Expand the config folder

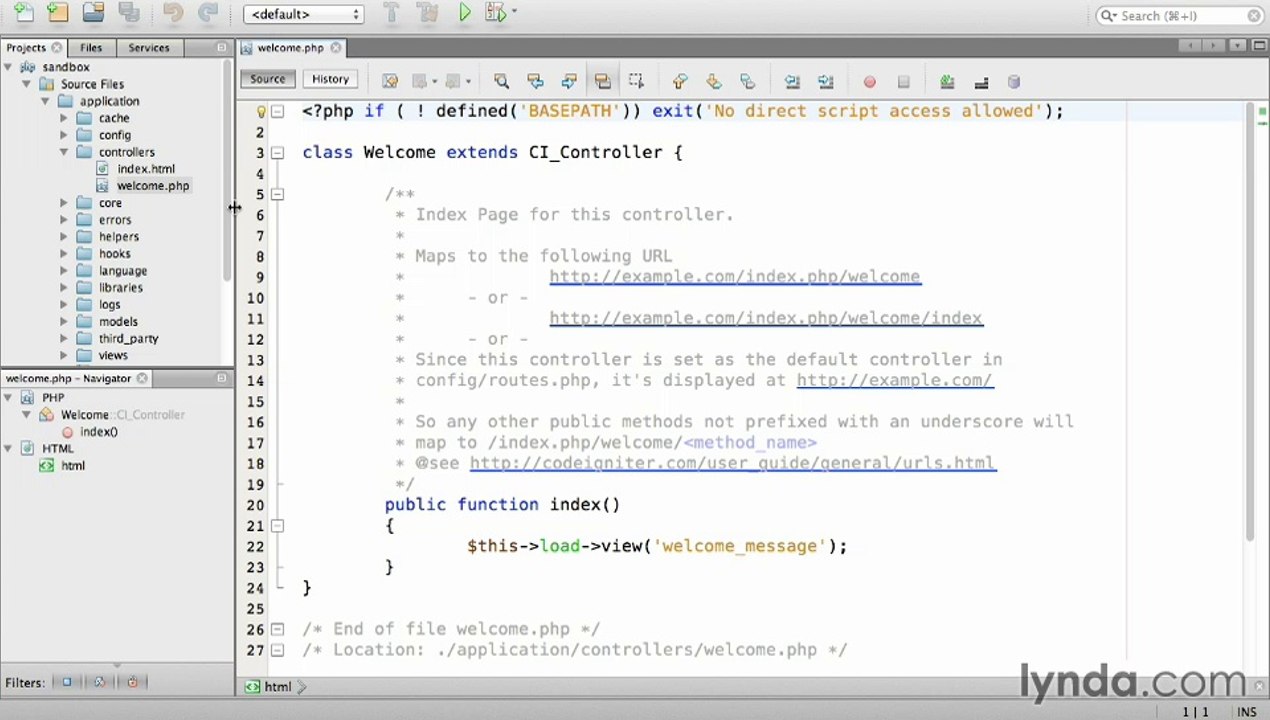[x=64, y=135]
